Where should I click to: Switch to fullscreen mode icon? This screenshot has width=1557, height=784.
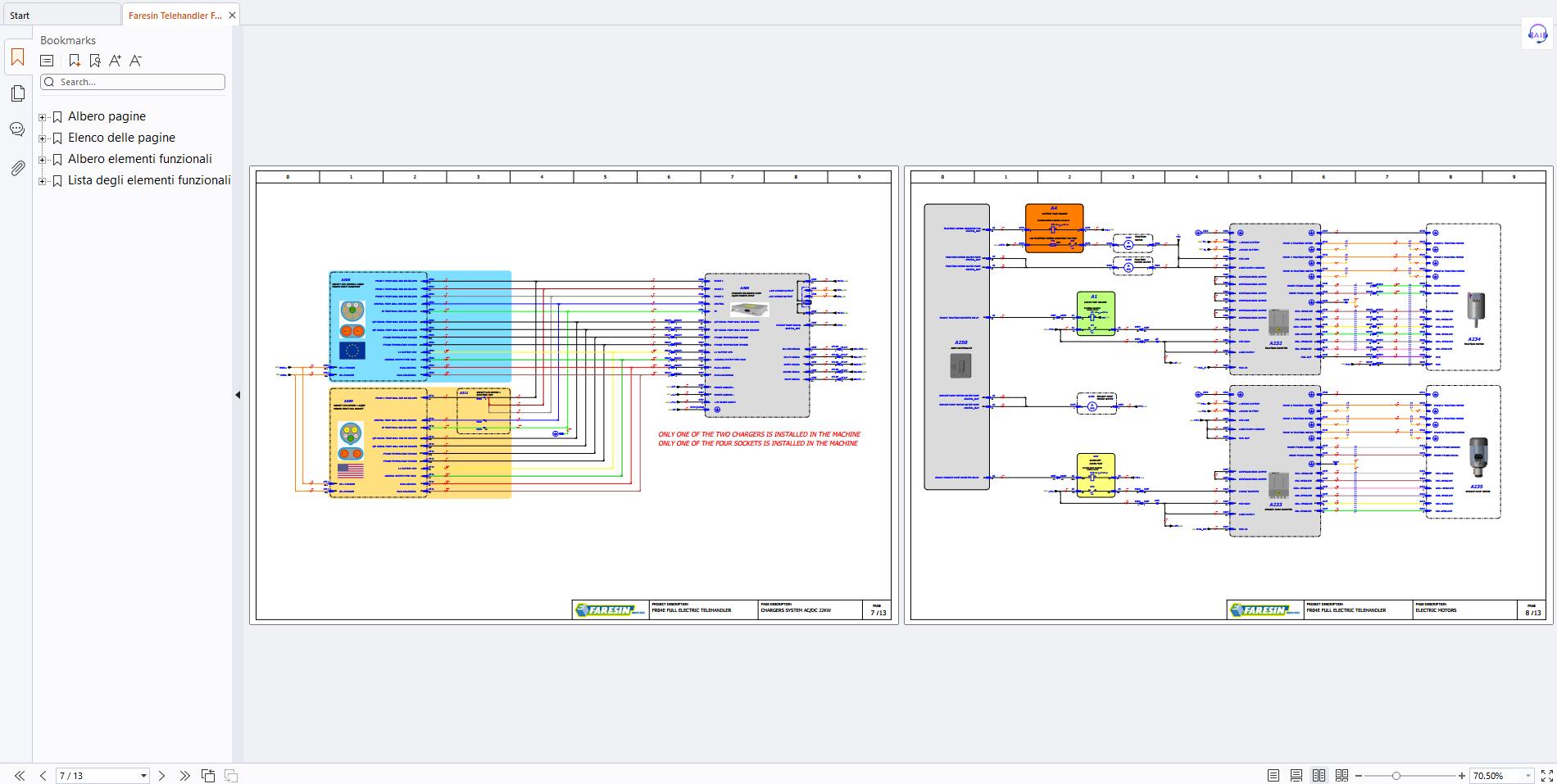1547,775
